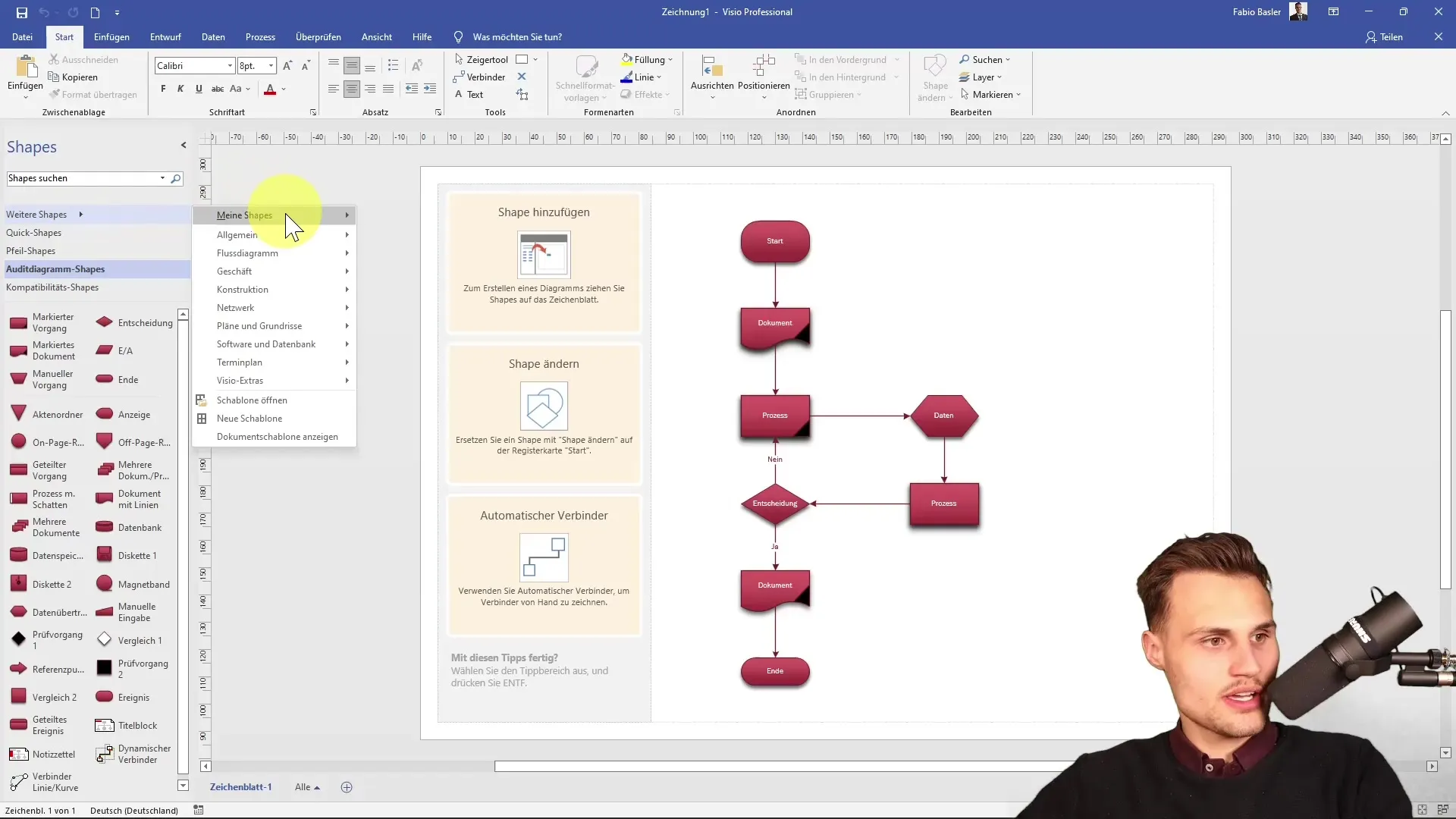Select the Aktenordner shape

[46, 414]
